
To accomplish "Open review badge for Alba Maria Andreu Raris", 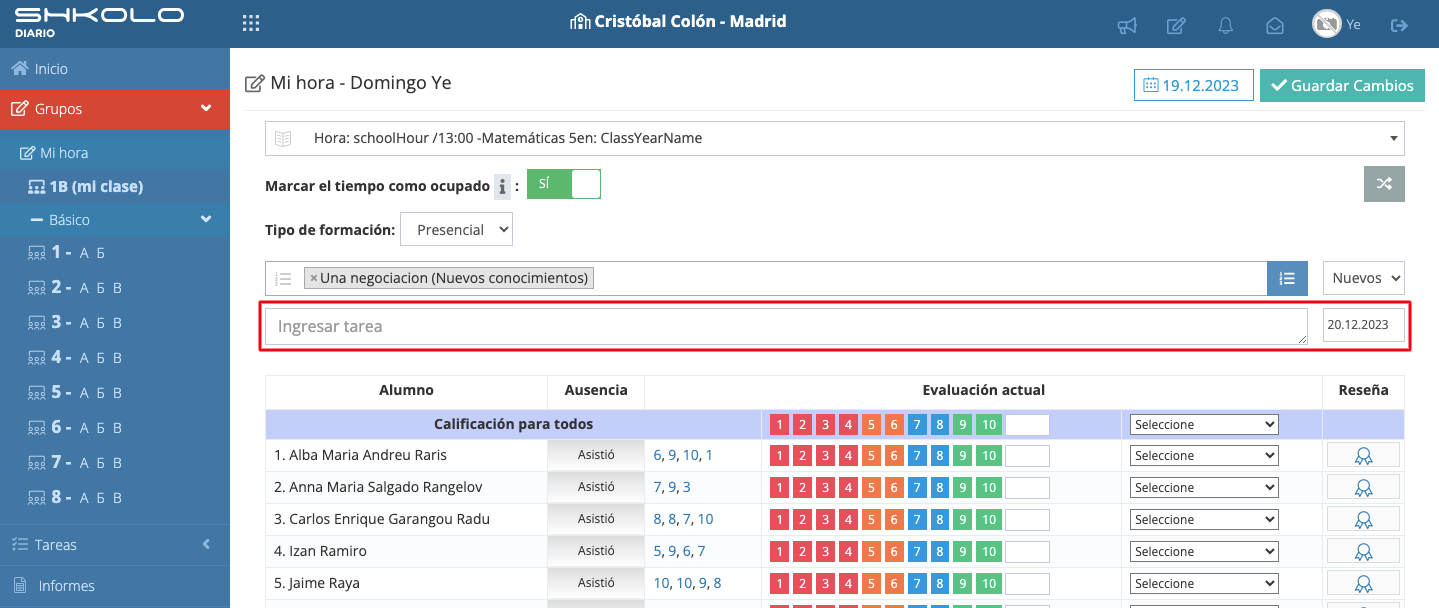I will click(1363, 456).
